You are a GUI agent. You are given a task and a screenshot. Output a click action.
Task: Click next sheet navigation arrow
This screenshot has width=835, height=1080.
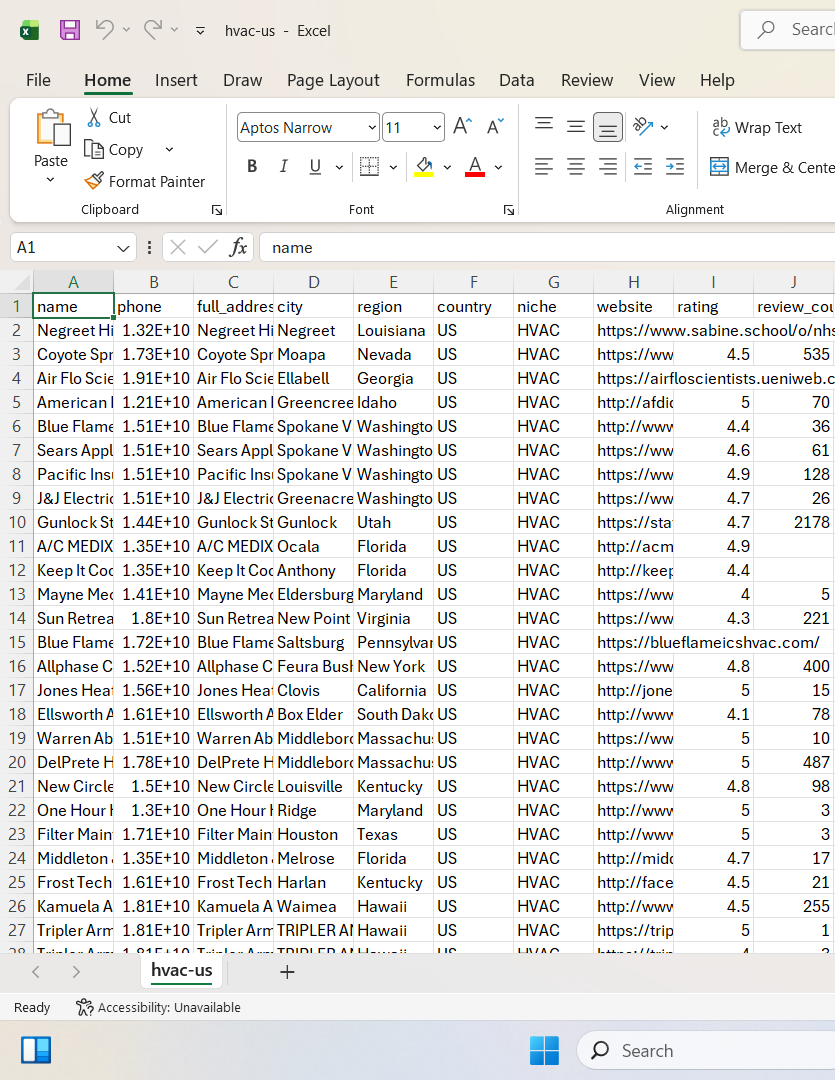[x=76, y=972]
